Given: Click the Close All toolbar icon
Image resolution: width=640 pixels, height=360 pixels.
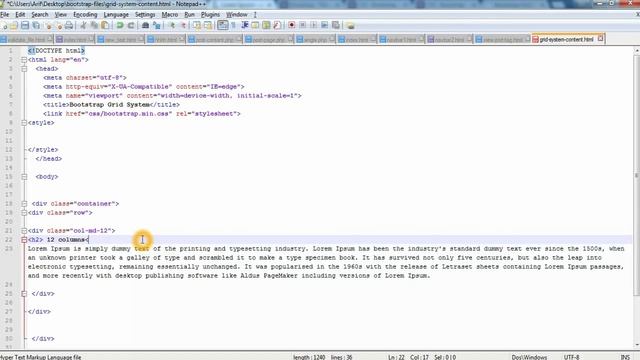Looking at the screenshot, I should [x=59, y=26].
